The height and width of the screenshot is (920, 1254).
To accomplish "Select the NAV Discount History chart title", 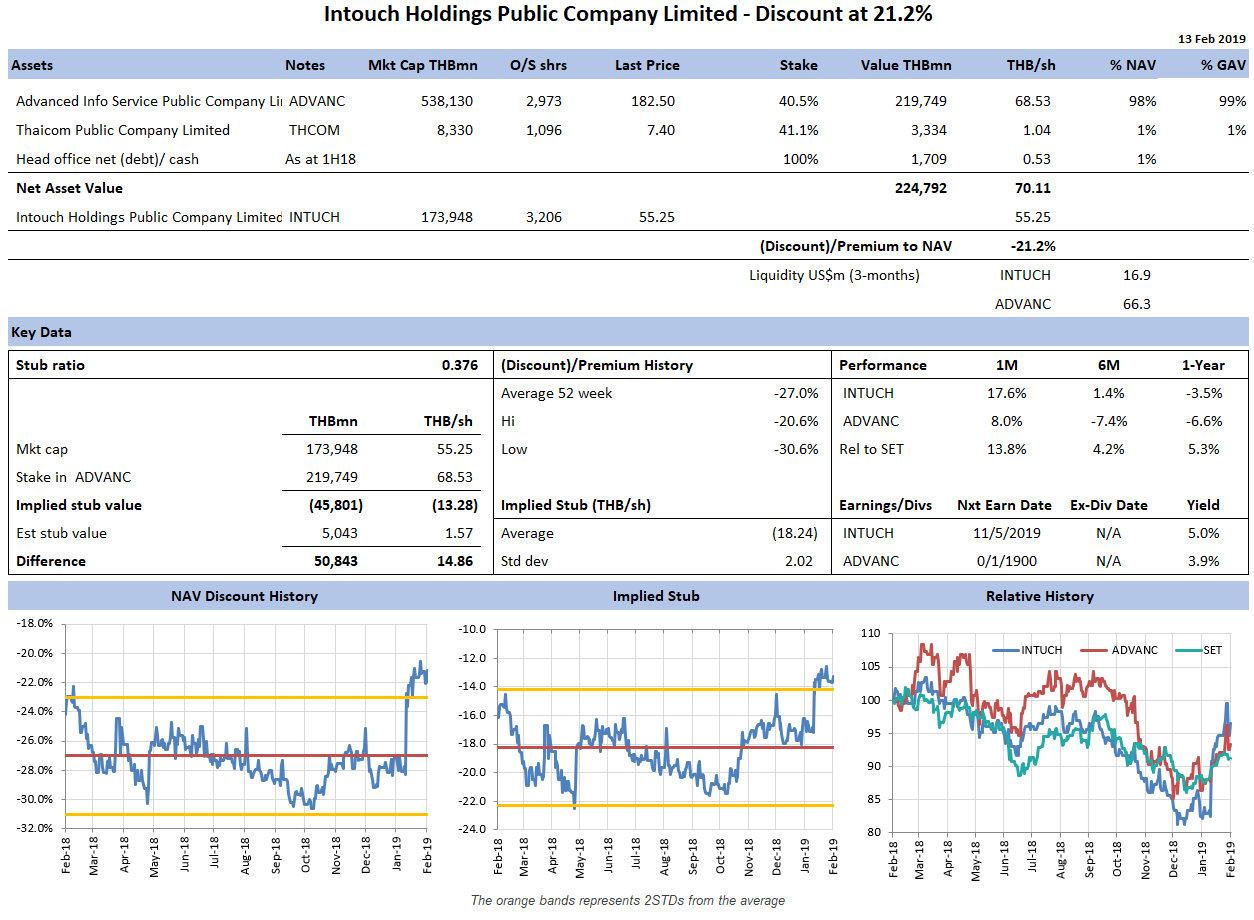I will 246,596.
